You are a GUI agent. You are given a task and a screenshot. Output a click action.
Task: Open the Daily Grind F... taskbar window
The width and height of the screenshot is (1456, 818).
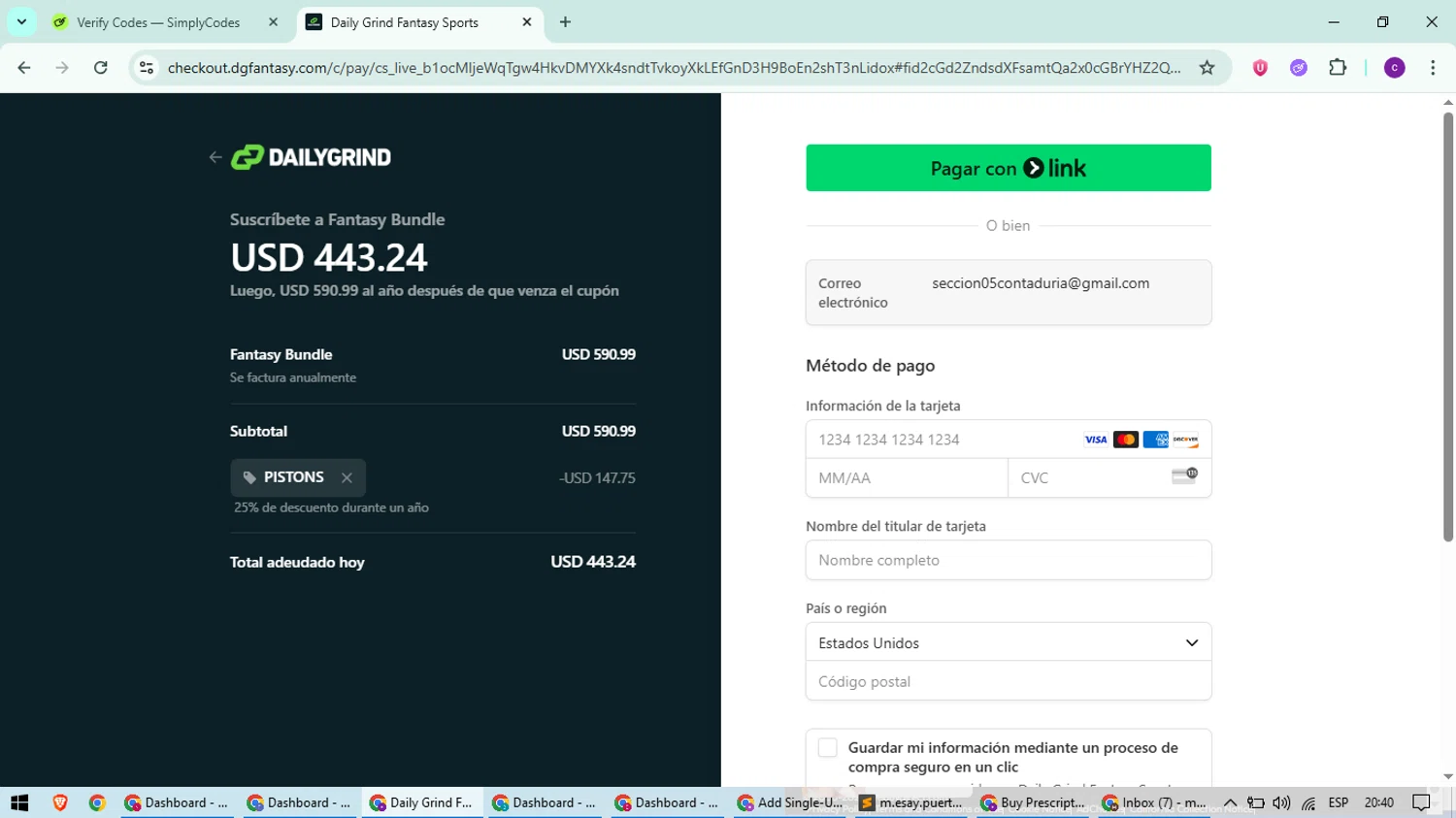point(422,802)
